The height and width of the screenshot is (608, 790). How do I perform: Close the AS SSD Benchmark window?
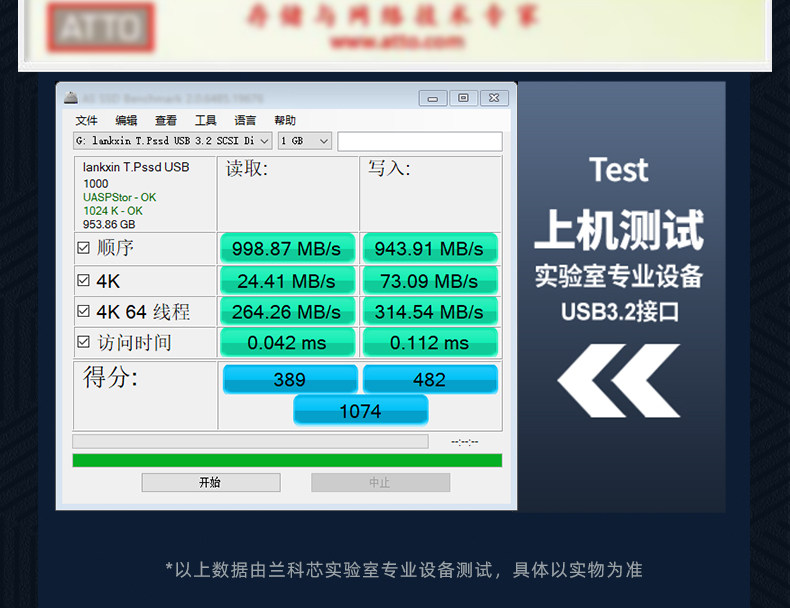[494, 98]
